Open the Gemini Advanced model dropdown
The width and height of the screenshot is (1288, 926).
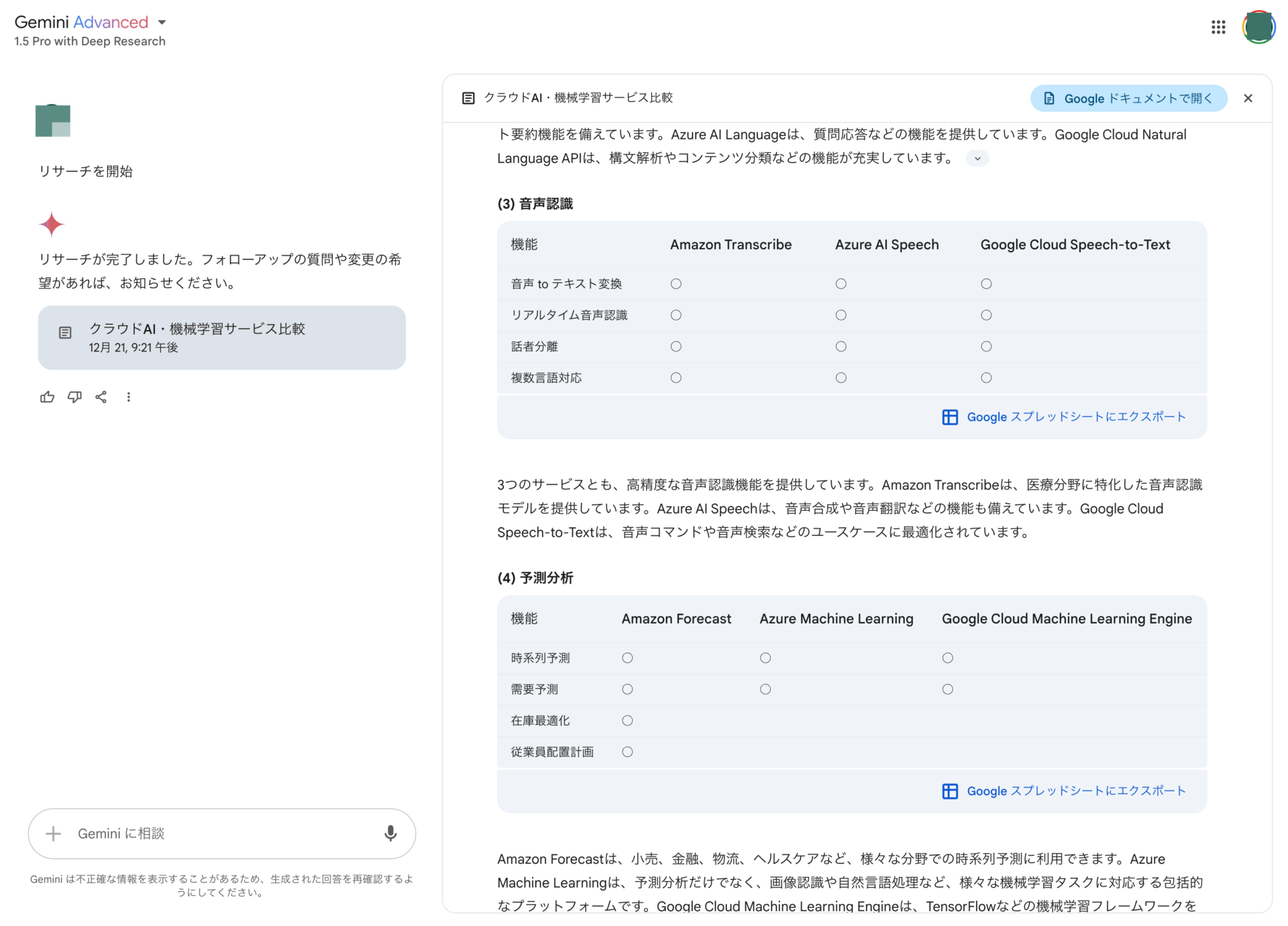click(162, 22)
